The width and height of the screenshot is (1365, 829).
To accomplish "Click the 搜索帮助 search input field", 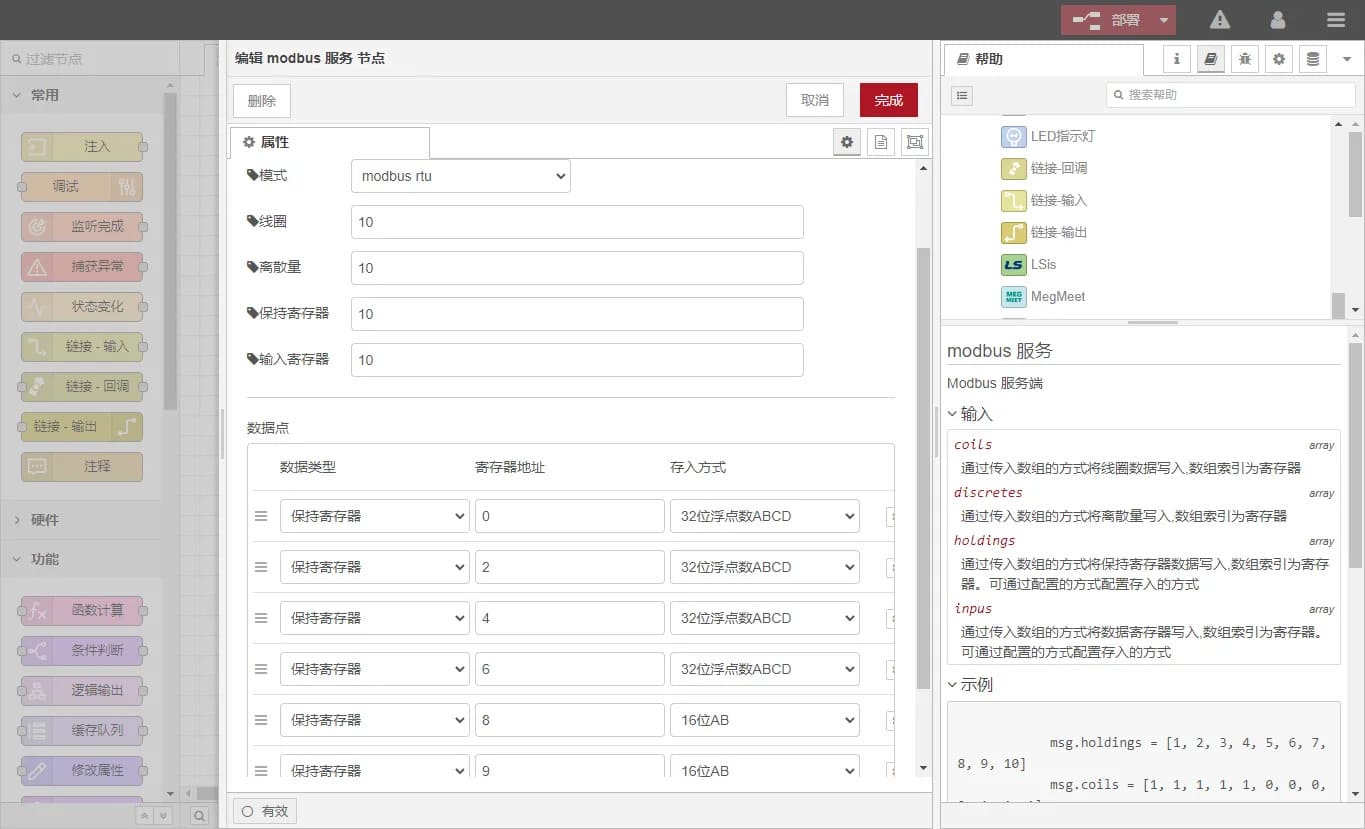I will (1229, 95).
